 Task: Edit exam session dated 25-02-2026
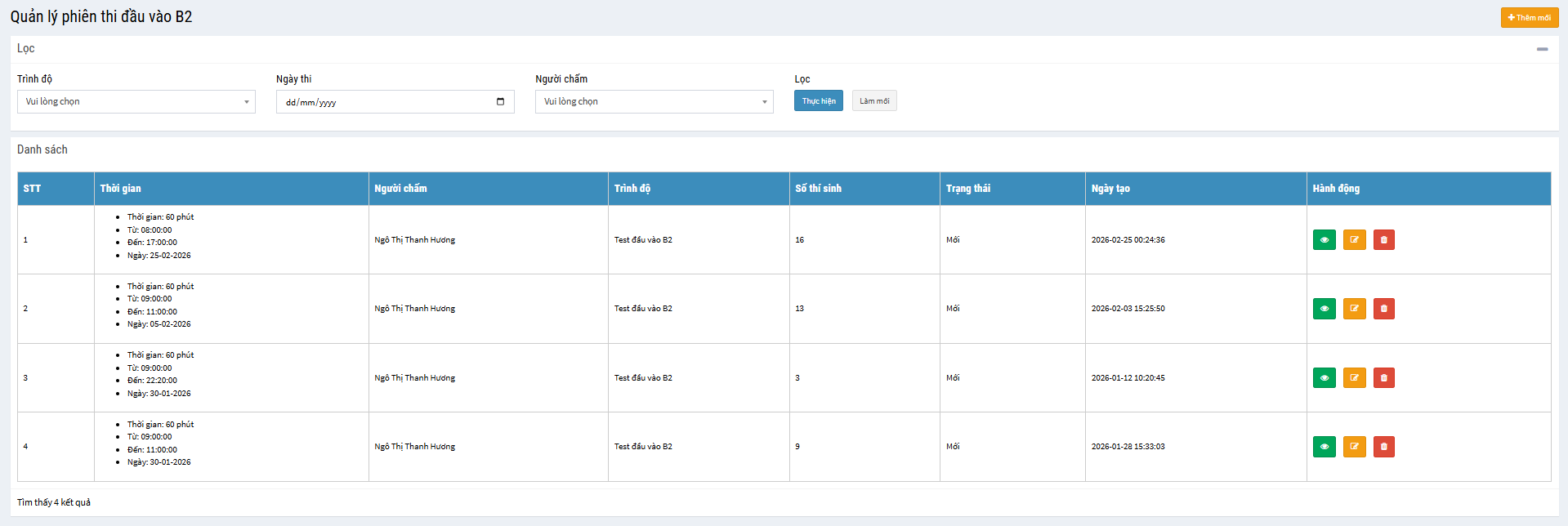[x=1354, y=240]
